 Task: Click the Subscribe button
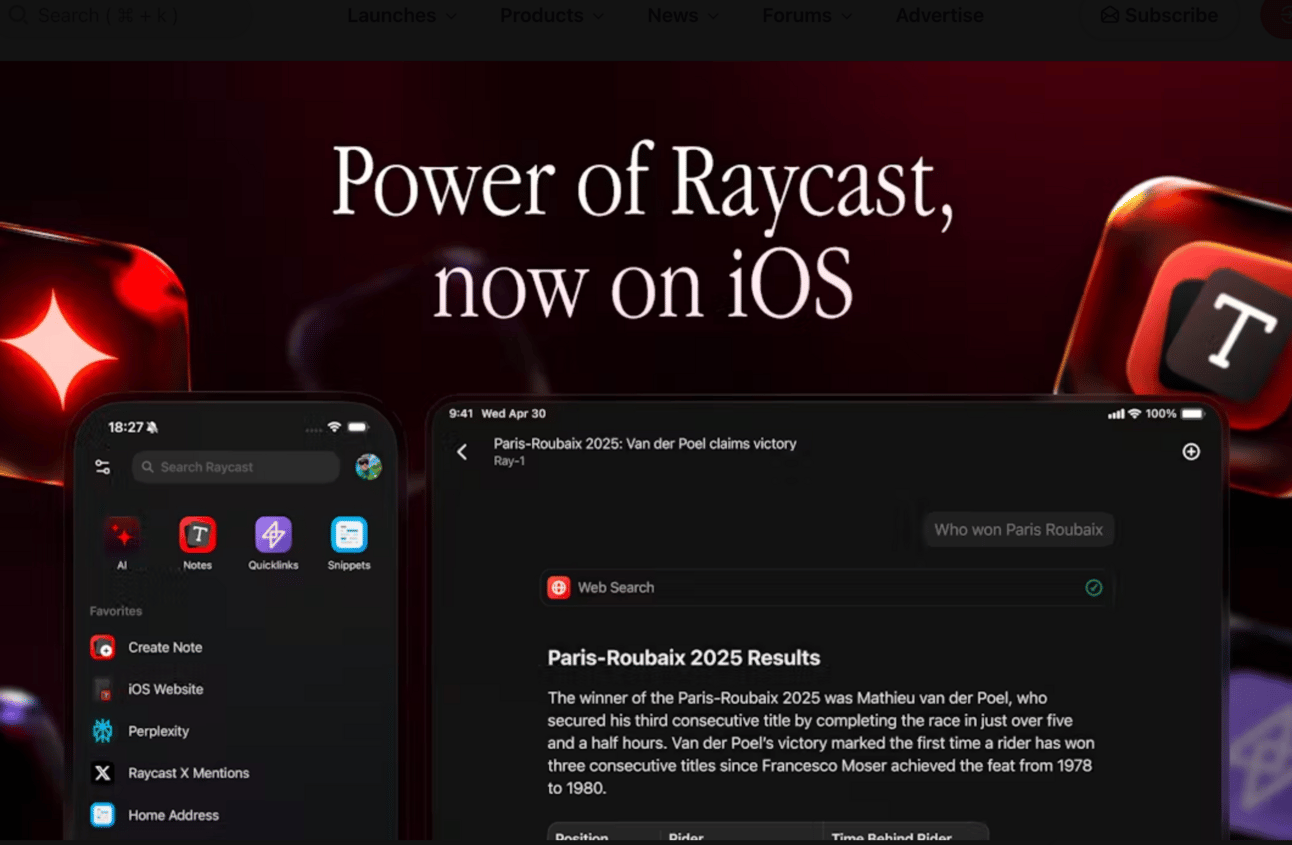1160,16
